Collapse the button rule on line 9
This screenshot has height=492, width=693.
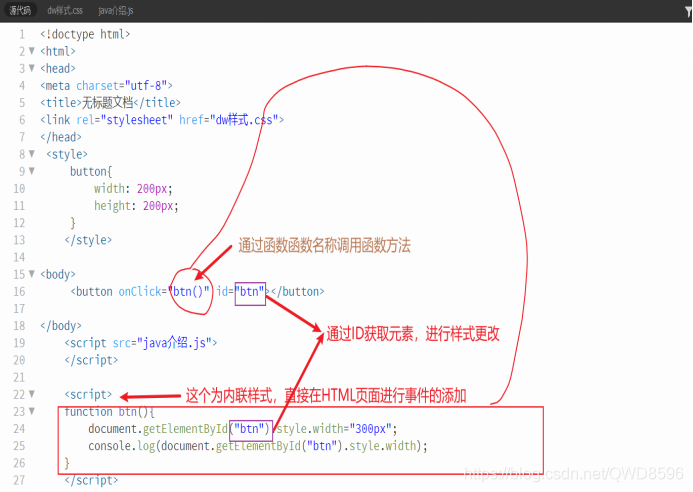coord(32,171)
